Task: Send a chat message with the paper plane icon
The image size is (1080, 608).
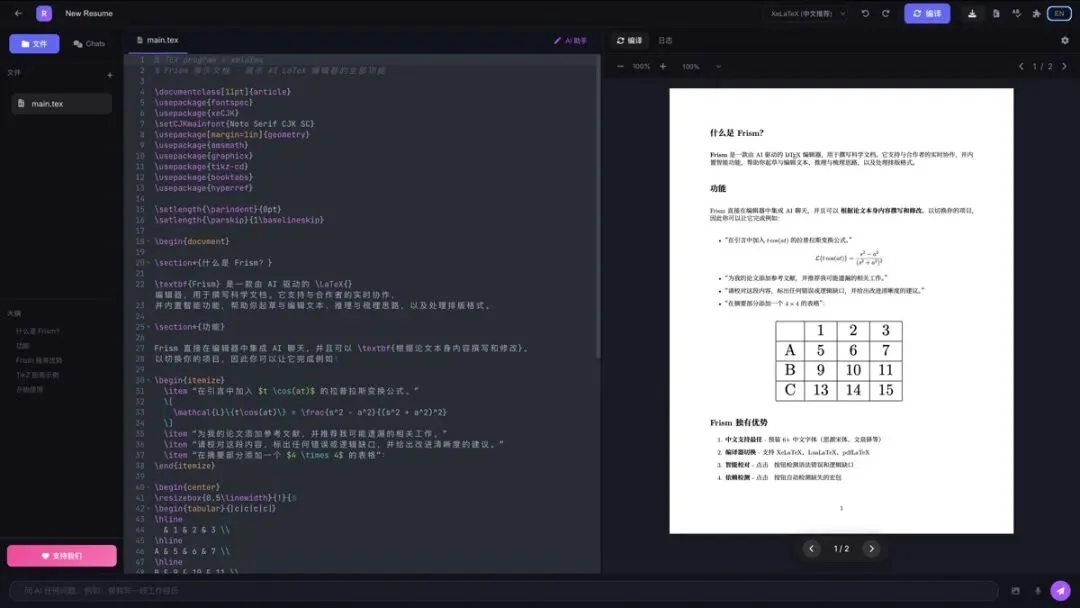Action: 1060,589
